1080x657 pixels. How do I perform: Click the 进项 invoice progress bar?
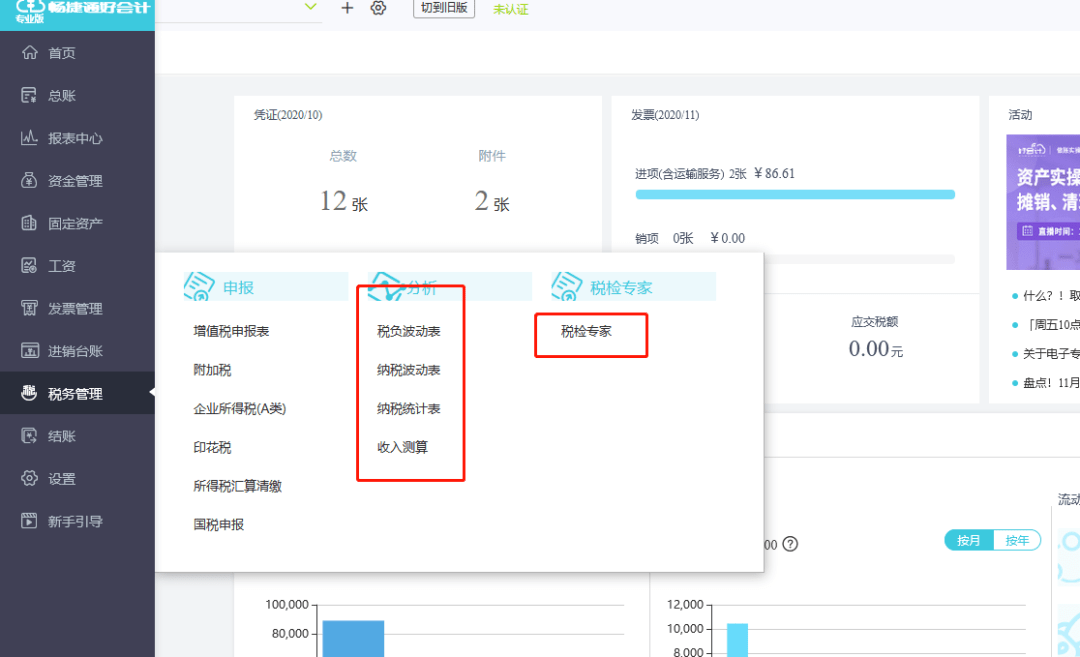coord(795,195)
